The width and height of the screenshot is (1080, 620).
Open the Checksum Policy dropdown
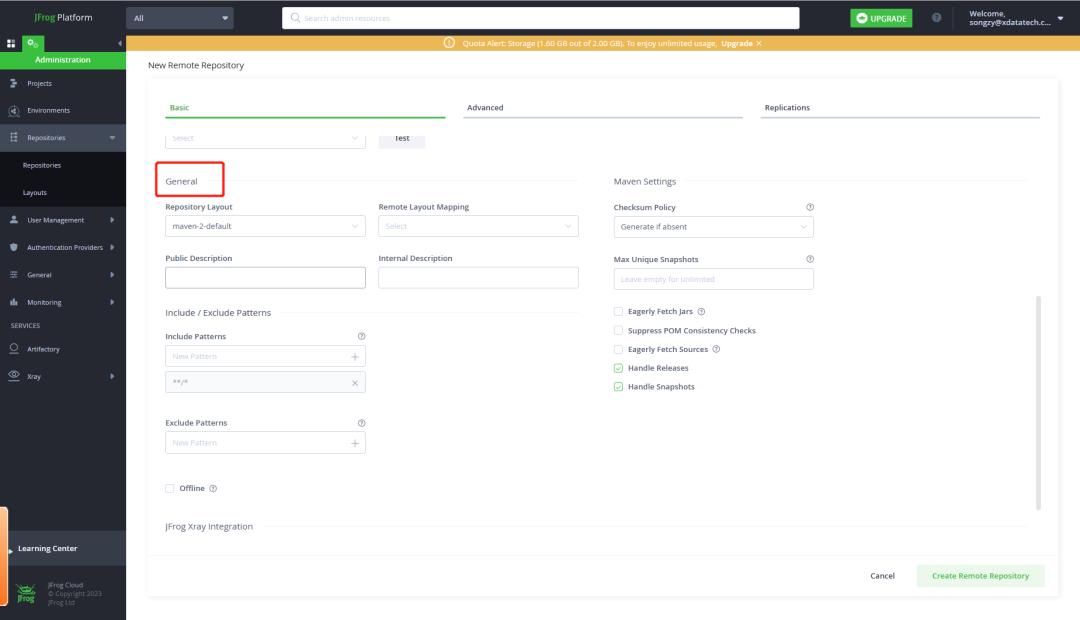click(x=713, y=227)
